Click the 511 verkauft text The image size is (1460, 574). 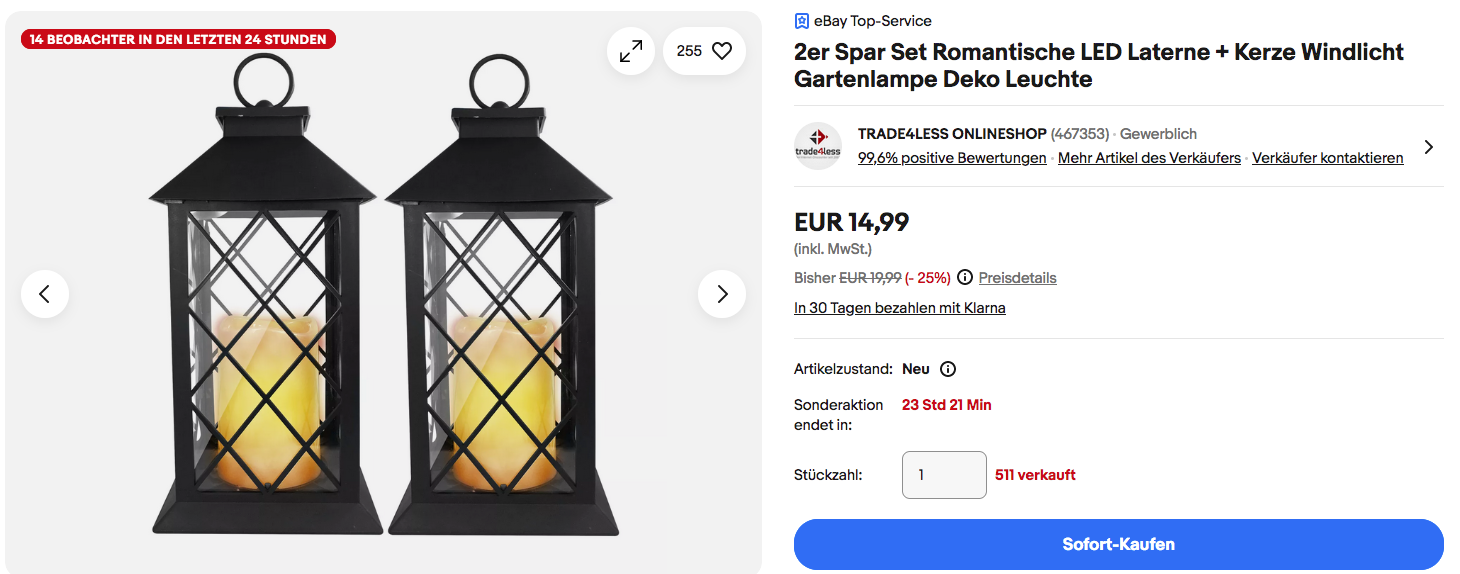click(x=1035, y=475)
